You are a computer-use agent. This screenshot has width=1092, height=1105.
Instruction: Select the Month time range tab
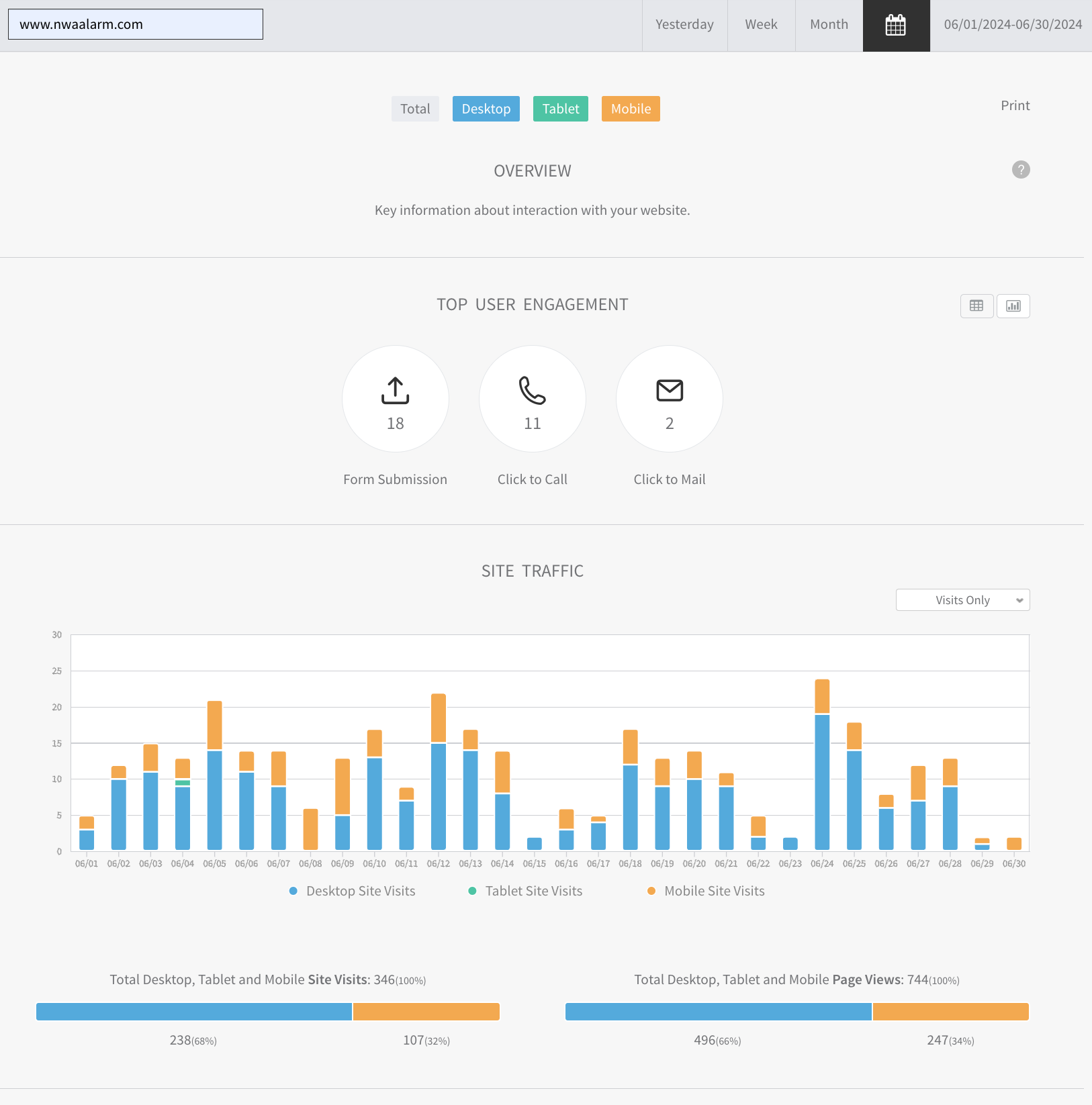tap(829, 25)
